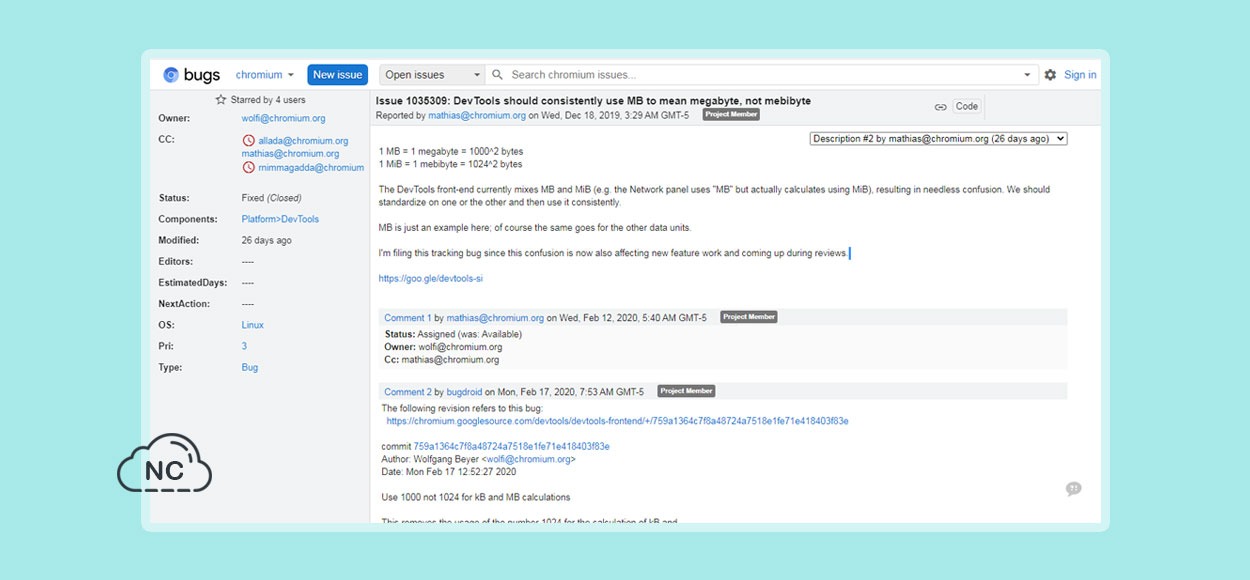The image size is (1250, 580).
Task: Expand the Open issues search scope dropdown
Action: point(432,75)
